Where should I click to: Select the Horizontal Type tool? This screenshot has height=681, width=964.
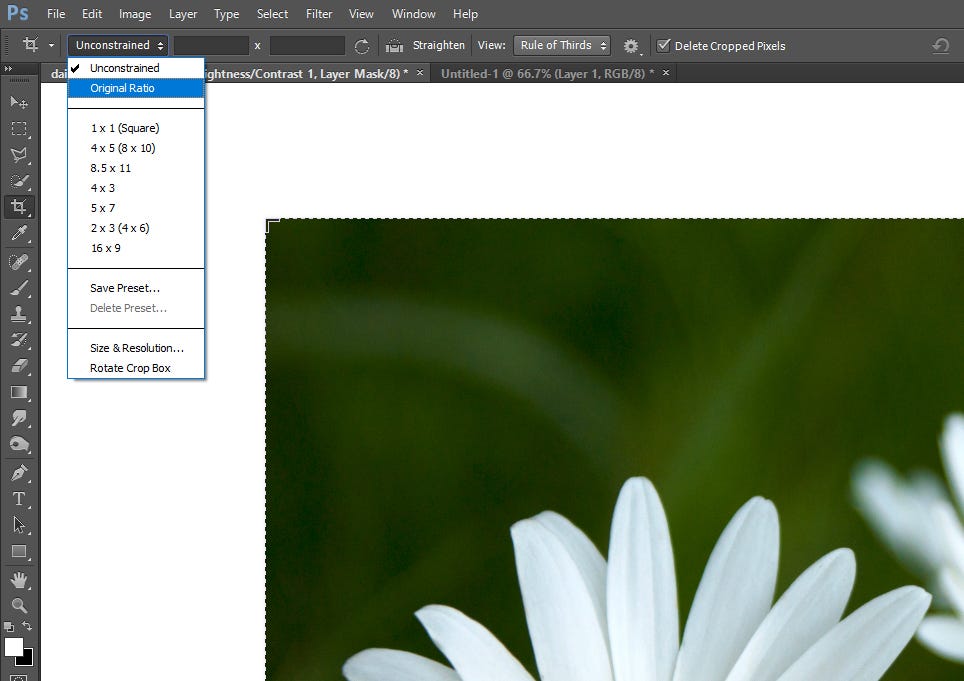point(18,499)
